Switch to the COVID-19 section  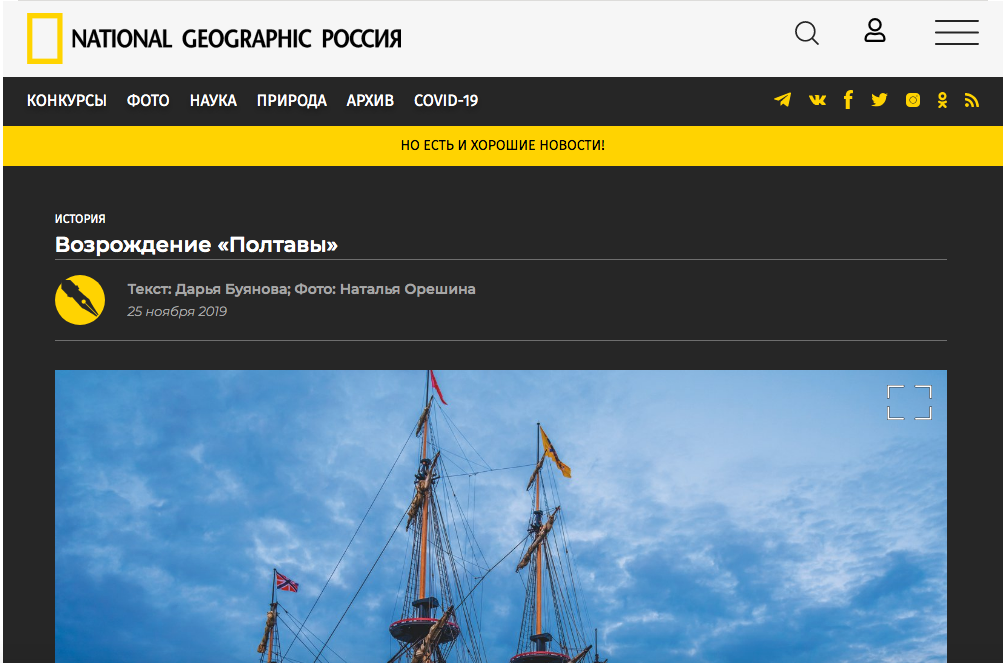447,100
